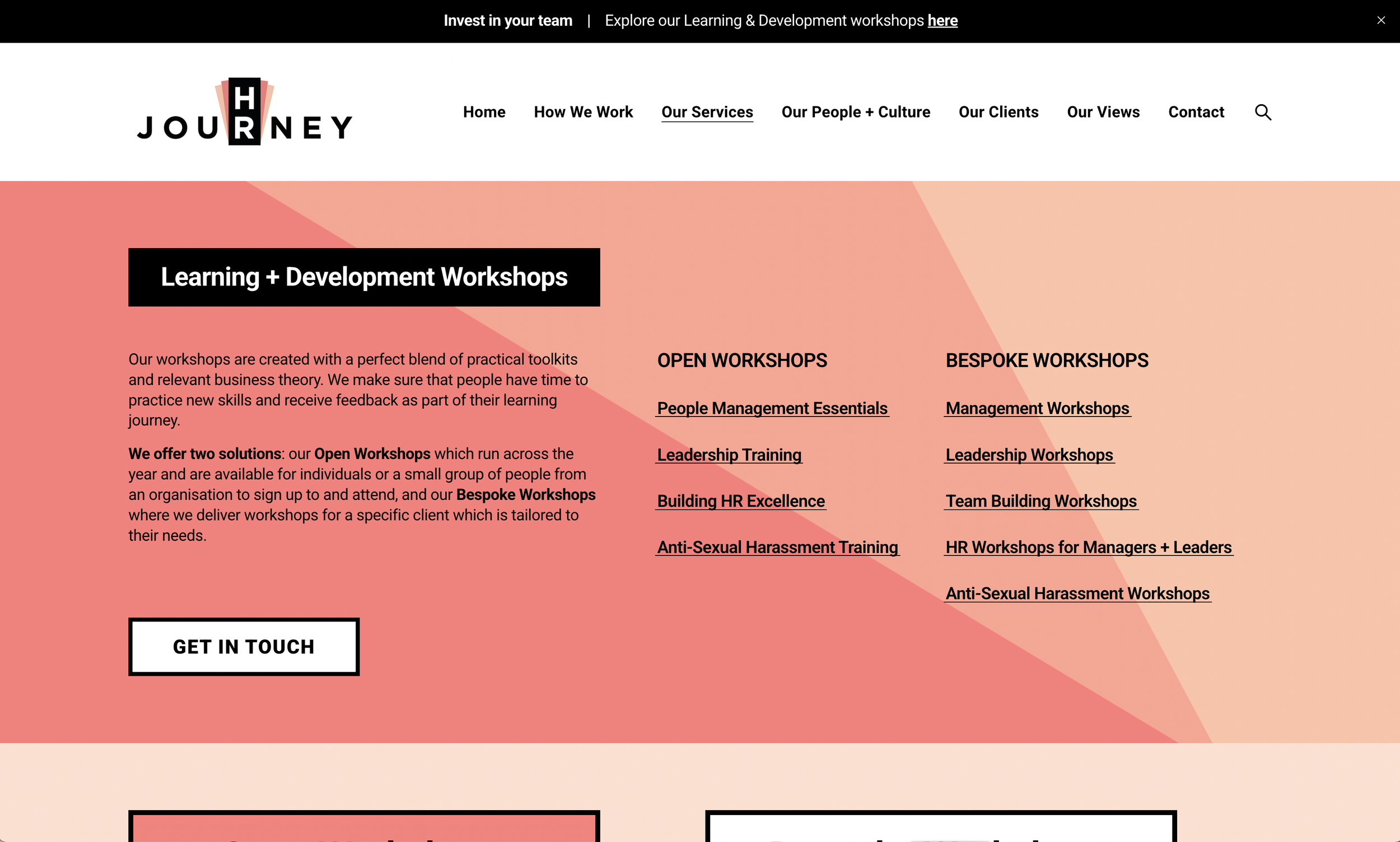
Task: Navigate to Our Clients
Action: click(x=998, y=113)
